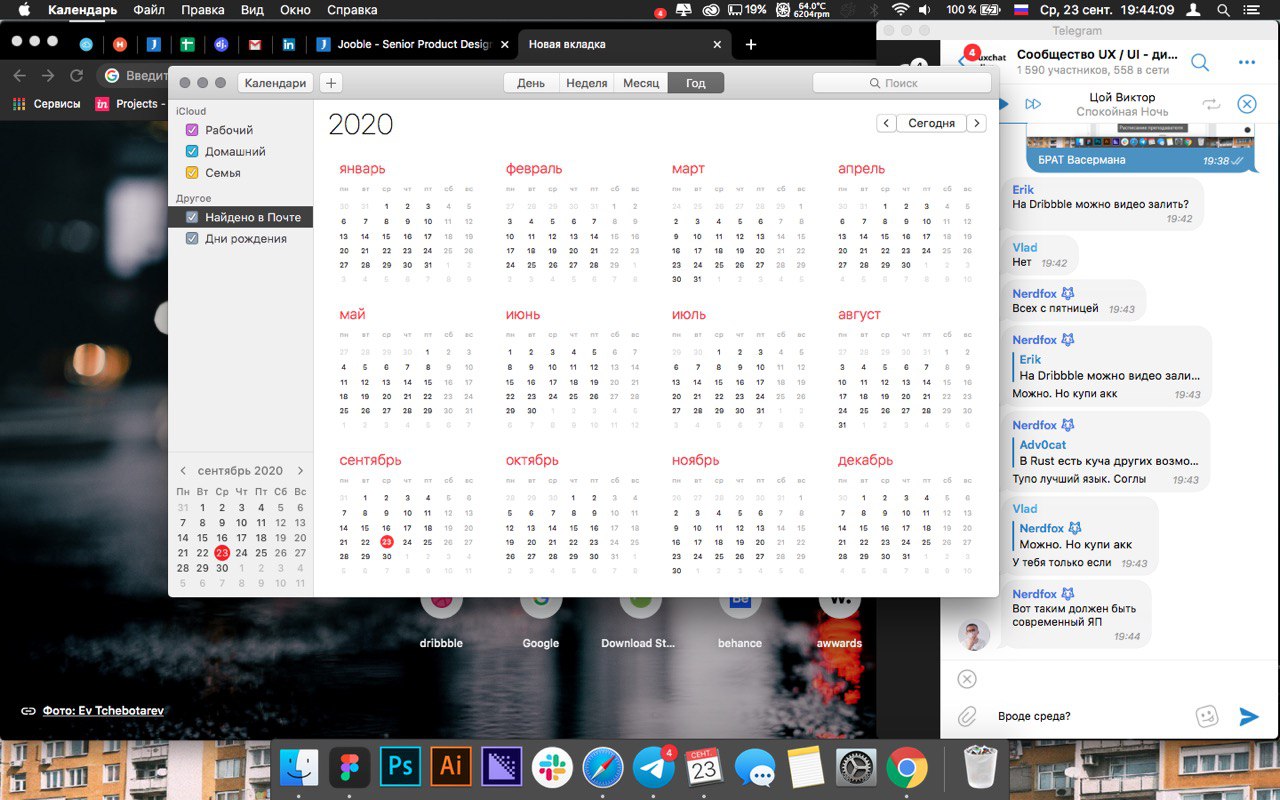Show next month in mini calendar

tap(300, 470)
